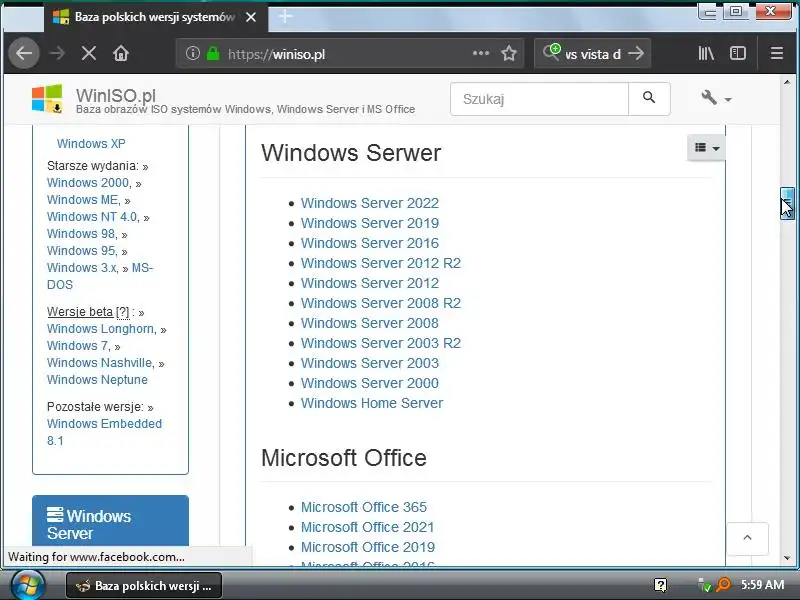The width and height of the screenshot is (800, 600).
Task: Open the Firefox Library icon
Action: coord(706,53)
